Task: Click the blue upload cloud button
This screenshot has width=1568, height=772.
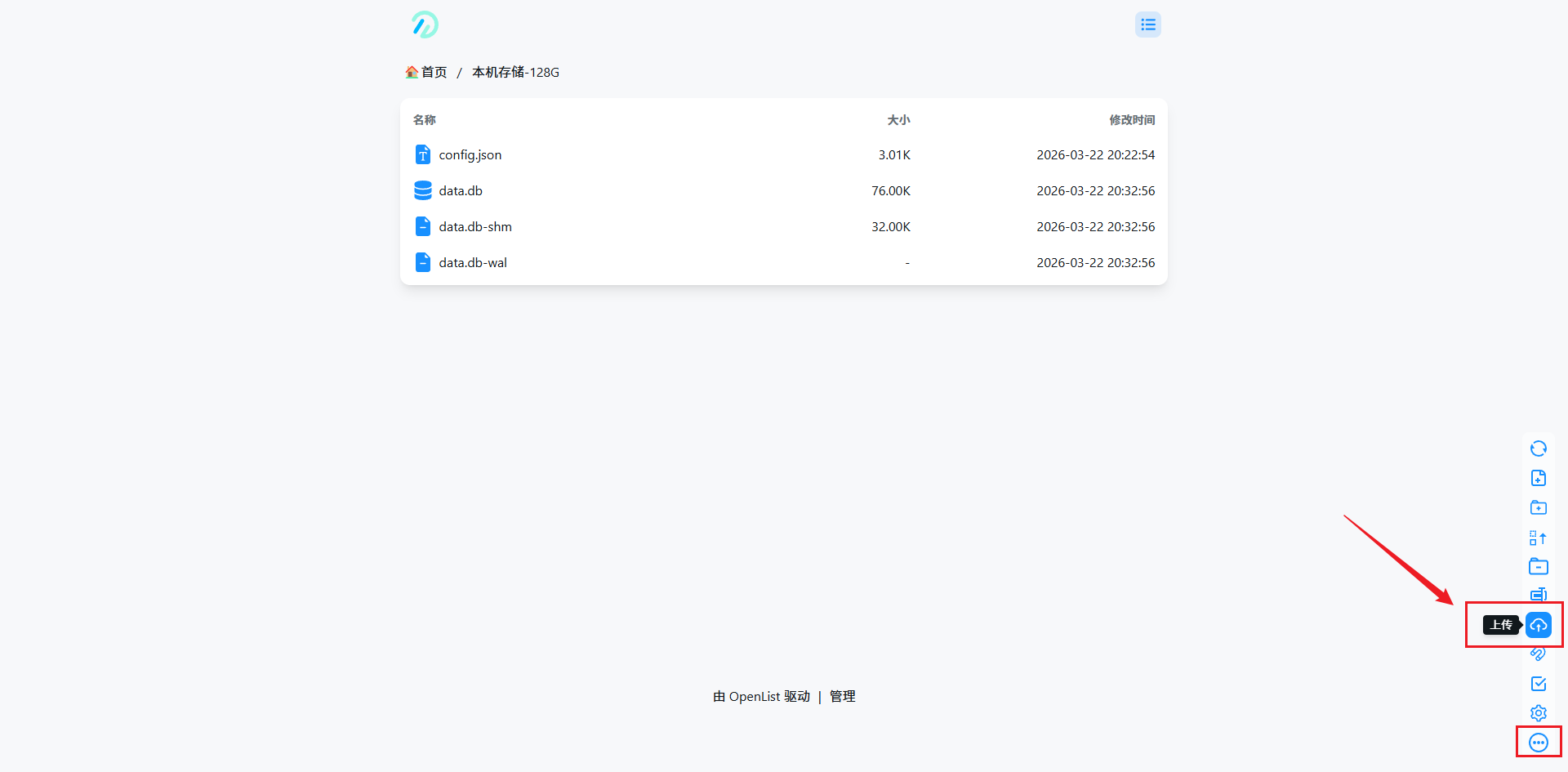Action: point(1538,625)
